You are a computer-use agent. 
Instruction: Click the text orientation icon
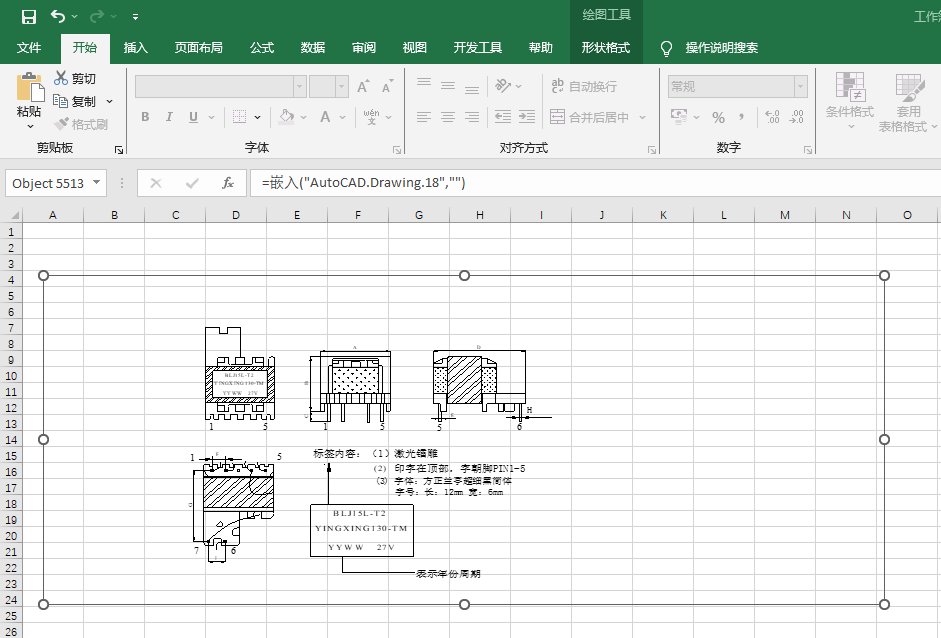click(503, 86)
